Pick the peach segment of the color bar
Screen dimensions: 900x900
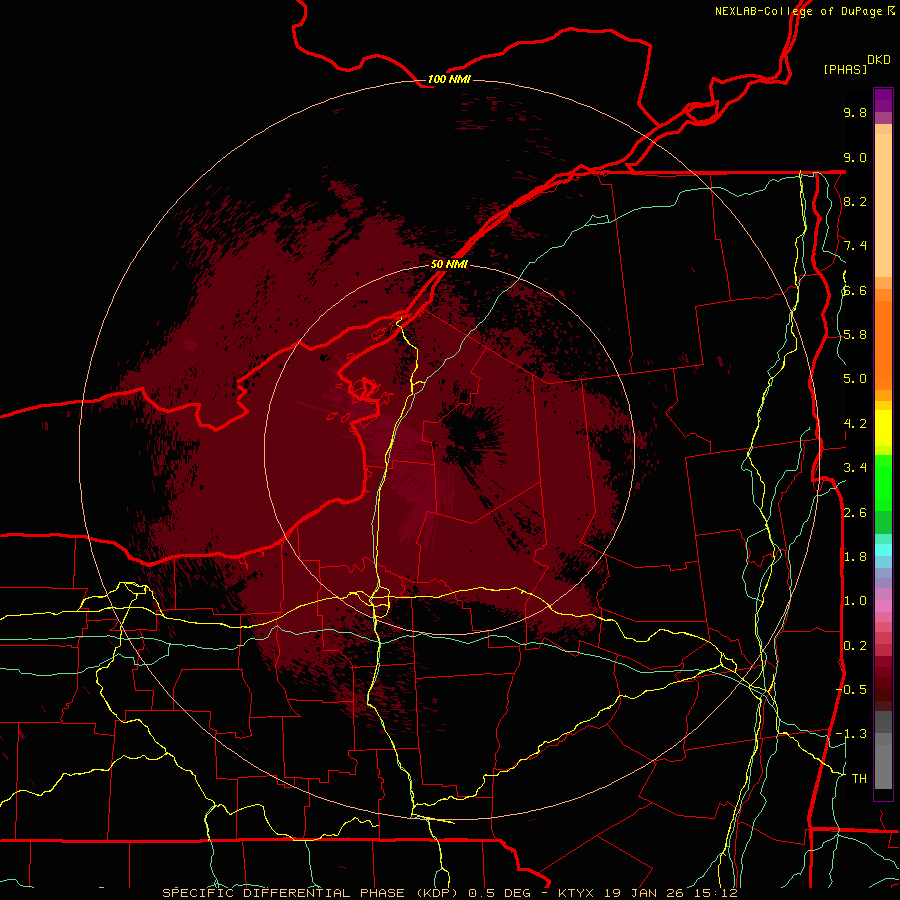pos(883,205)
